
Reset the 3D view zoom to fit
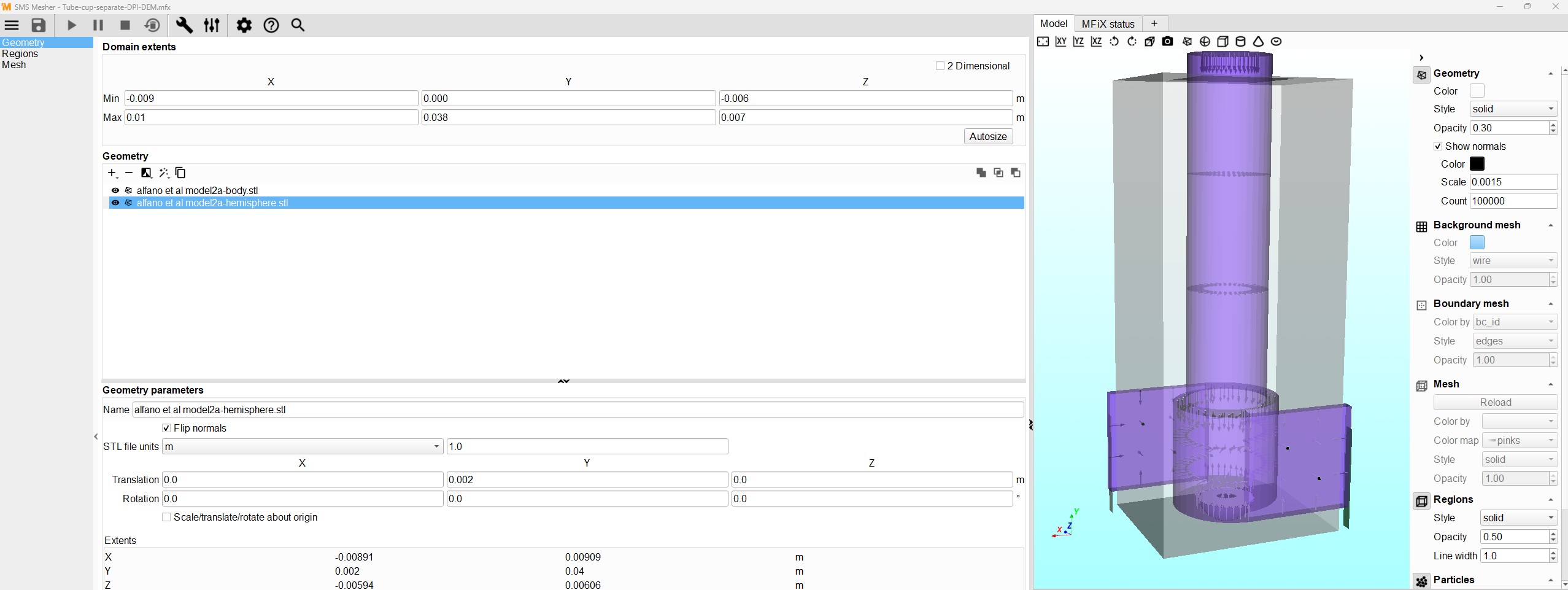(x=1043, y=42)
